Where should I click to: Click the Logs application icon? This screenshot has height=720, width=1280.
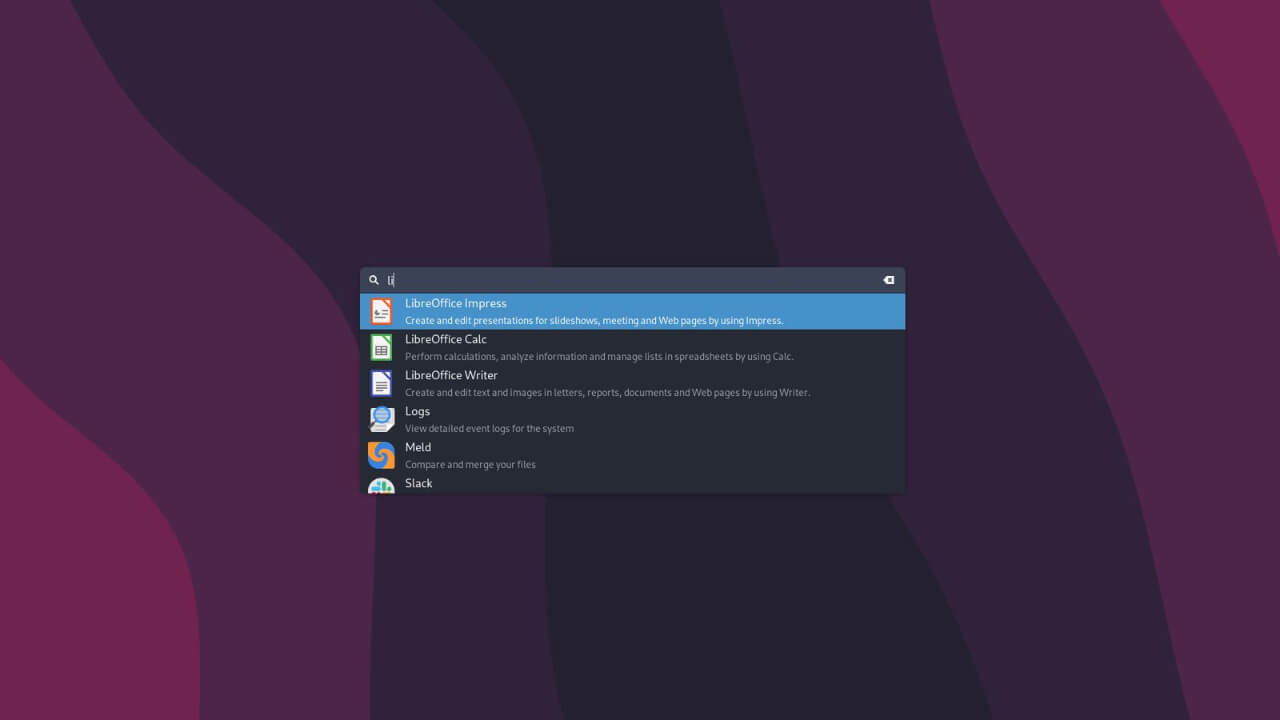pos(381,419)
